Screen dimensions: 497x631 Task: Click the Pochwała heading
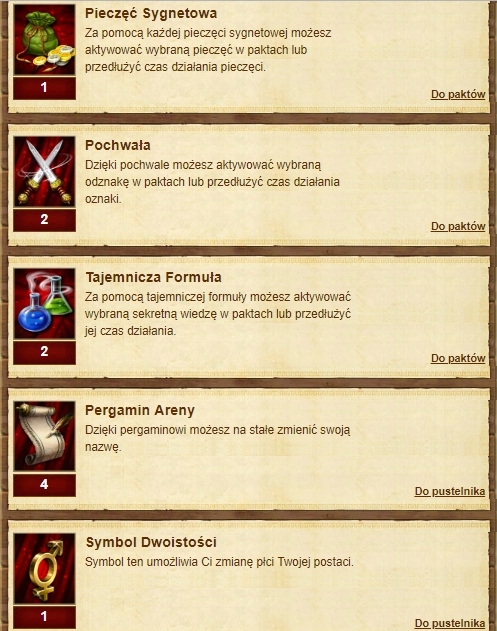(118, 145)
